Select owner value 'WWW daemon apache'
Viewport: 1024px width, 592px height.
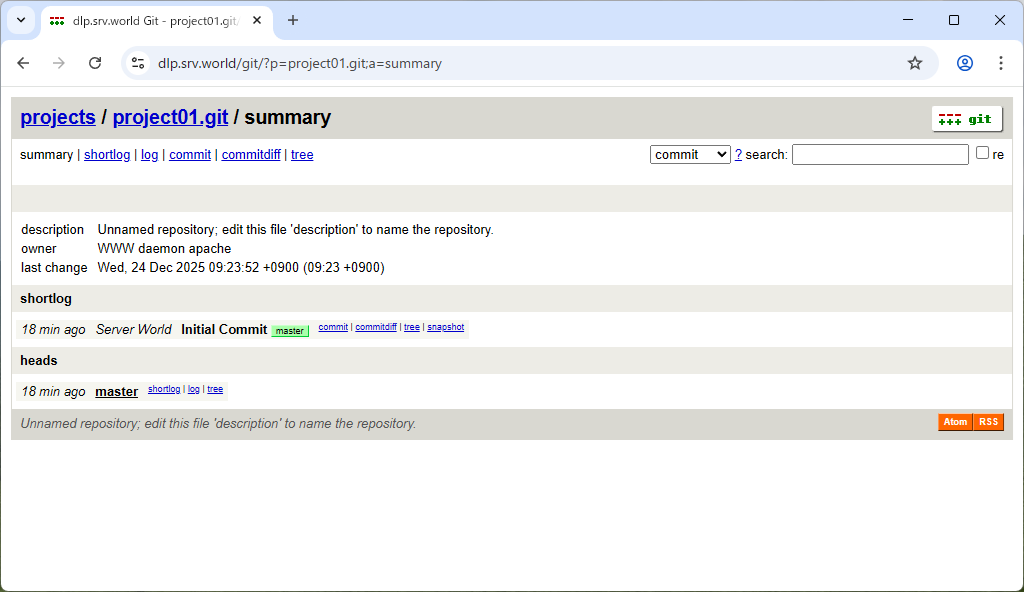164,249
